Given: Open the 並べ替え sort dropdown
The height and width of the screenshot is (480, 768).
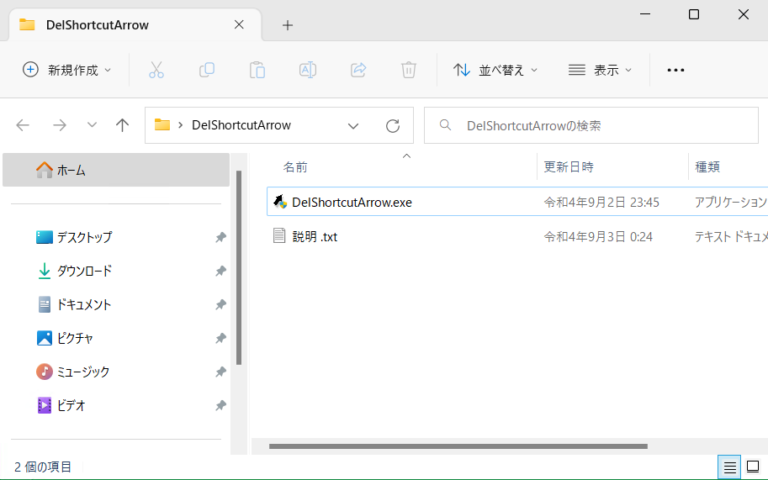Looking at the screenshot, I should 495,70.
